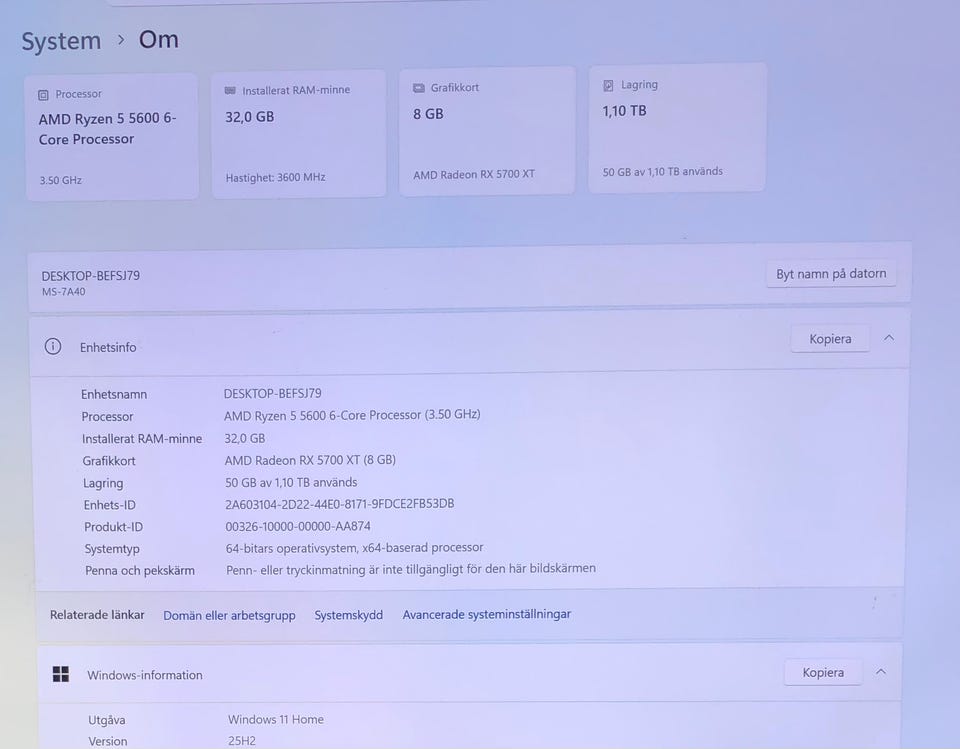This screenshot has width=960, height=749.
Task: Click the Enhets-ID row label
Action: click(110, 505)
